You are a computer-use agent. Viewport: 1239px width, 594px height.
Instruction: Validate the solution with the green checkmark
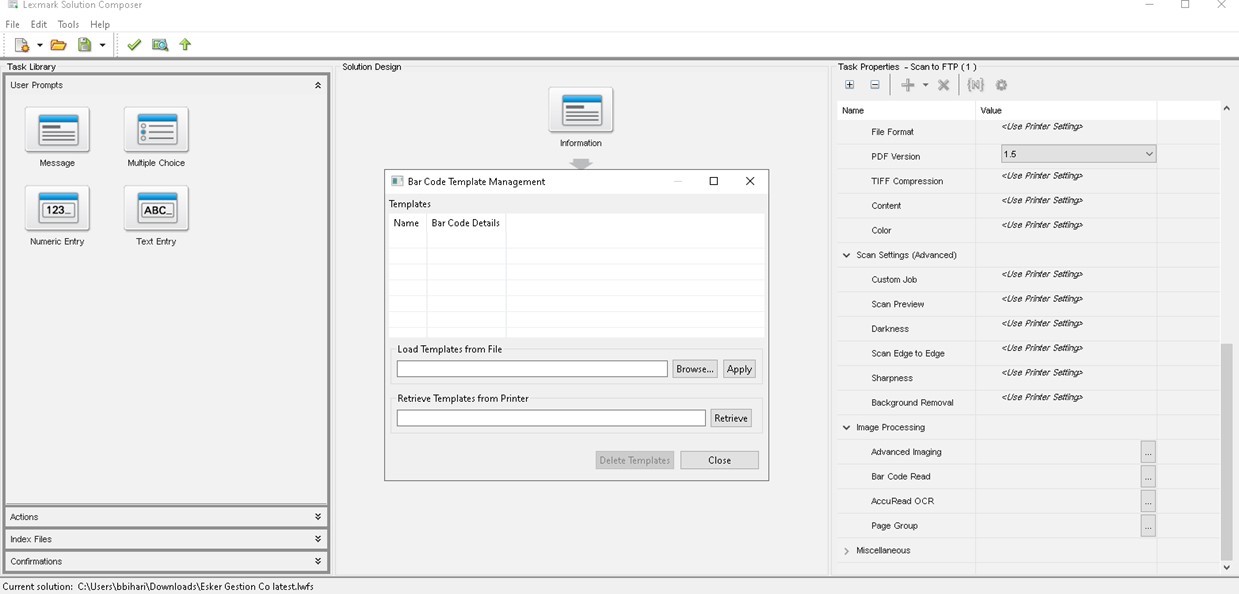tap(134, 45)
